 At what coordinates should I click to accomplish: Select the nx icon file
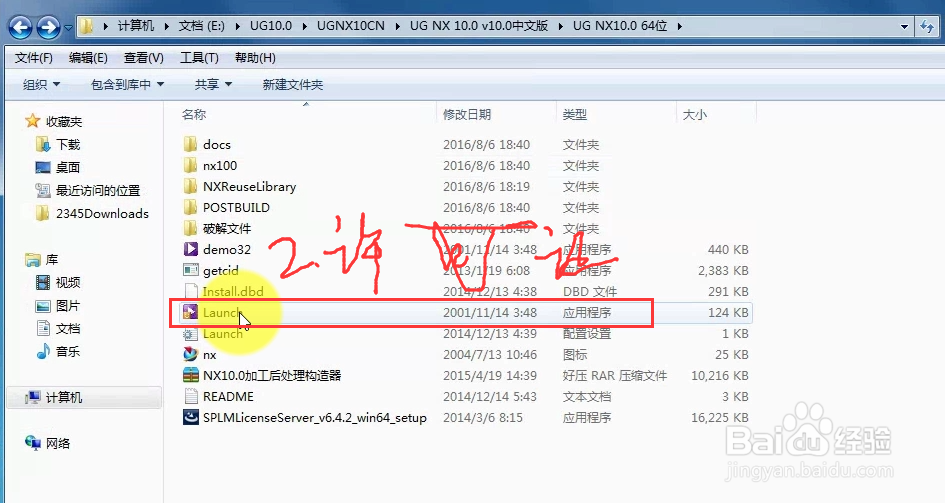190,354
